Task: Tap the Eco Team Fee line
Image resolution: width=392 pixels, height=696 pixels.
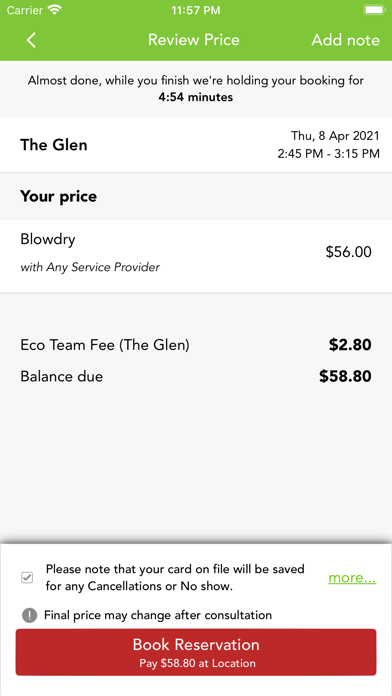Action: click(196, 345)
